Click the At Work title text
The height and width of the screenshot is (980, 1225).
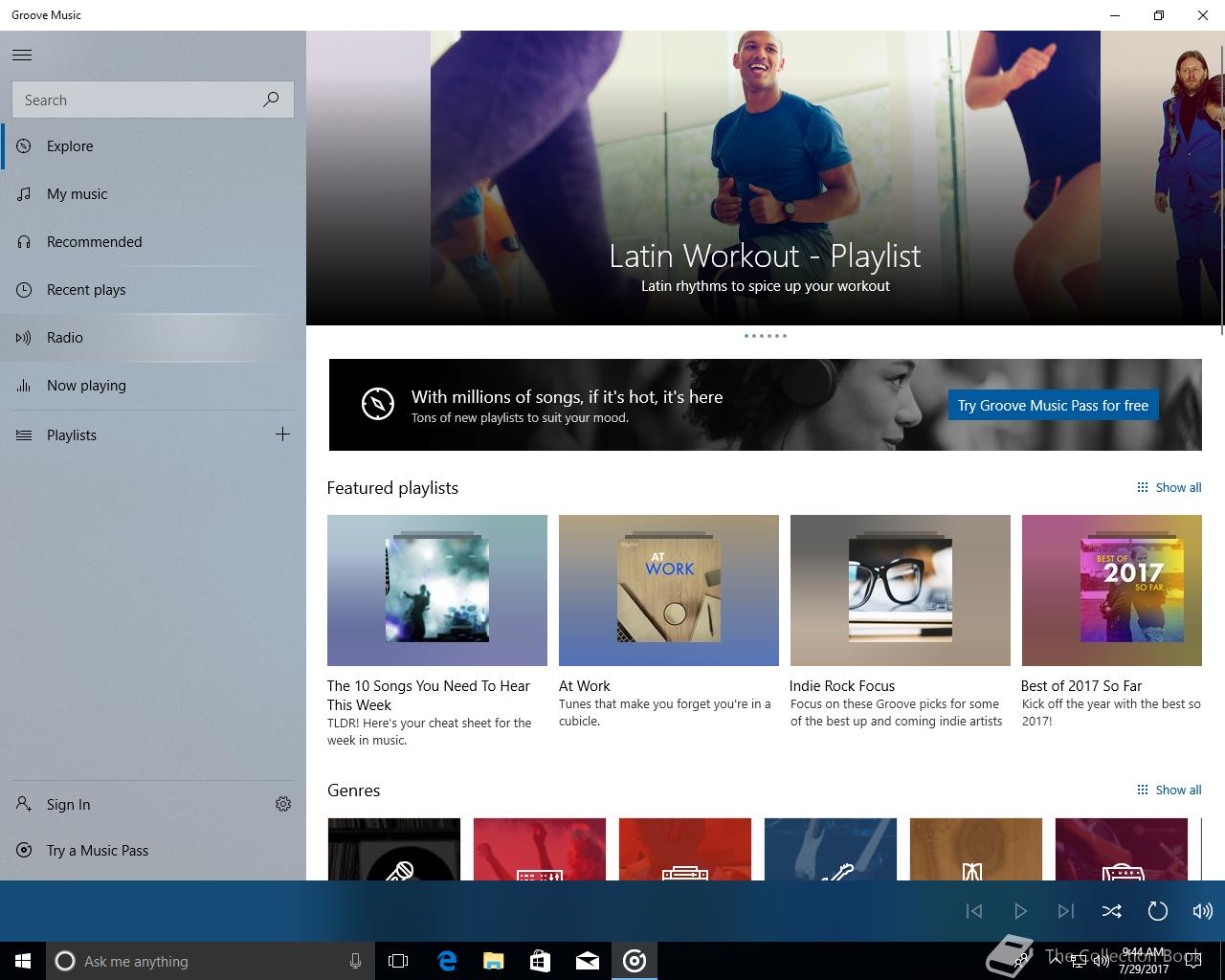(x=585, y=686)
